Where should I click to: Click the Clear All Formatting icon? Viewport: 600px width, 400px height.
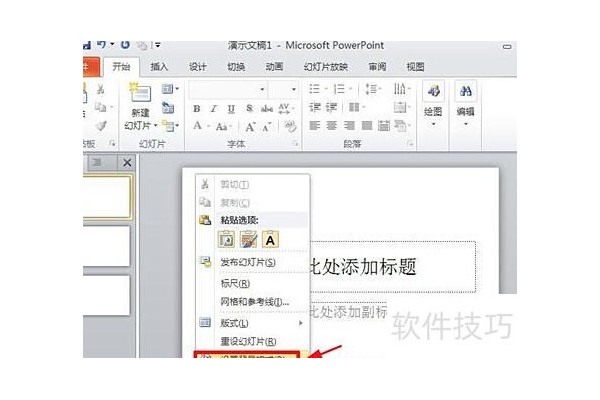pos(290,126)
